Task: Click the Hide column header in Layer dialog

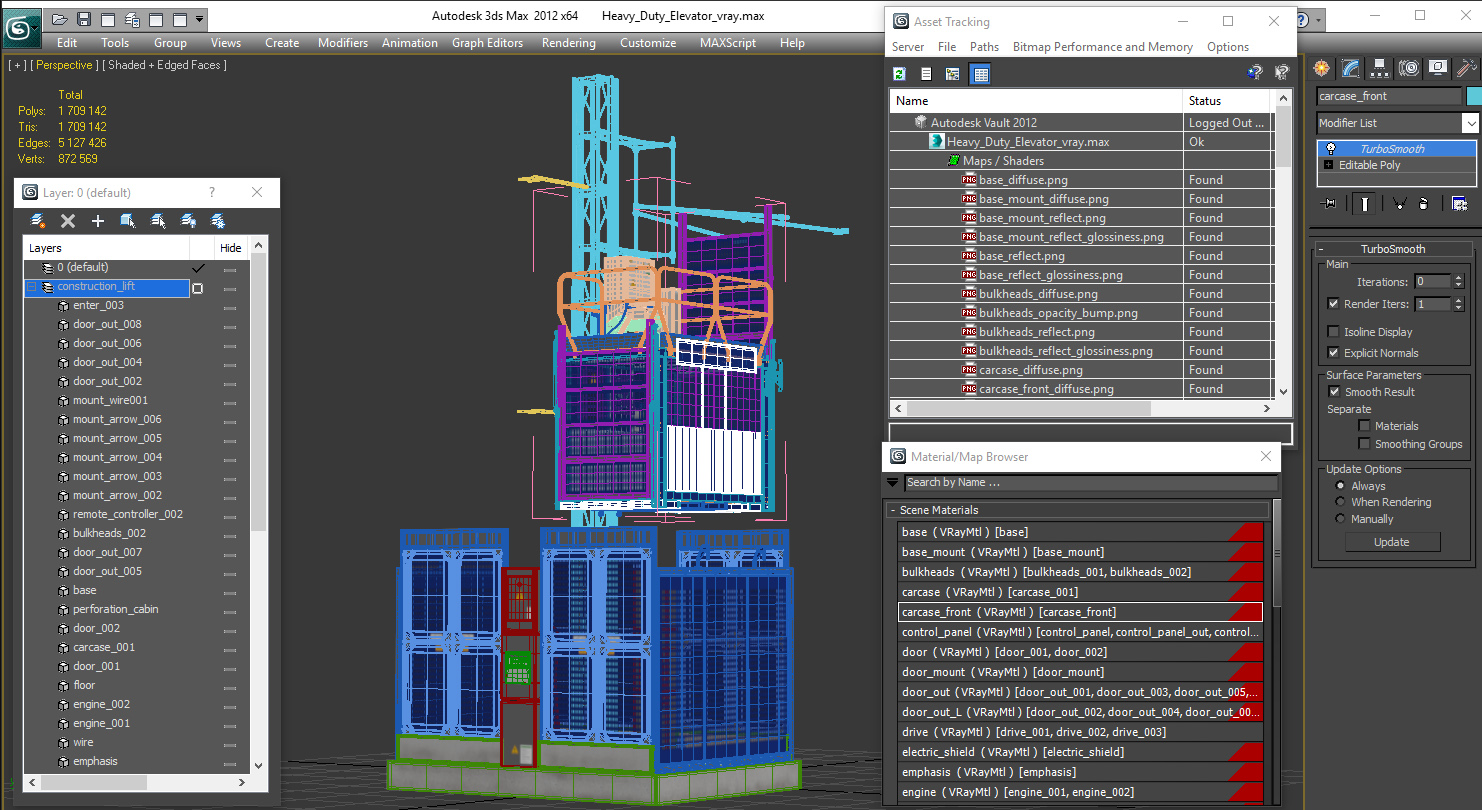Action: coord(231,248)
